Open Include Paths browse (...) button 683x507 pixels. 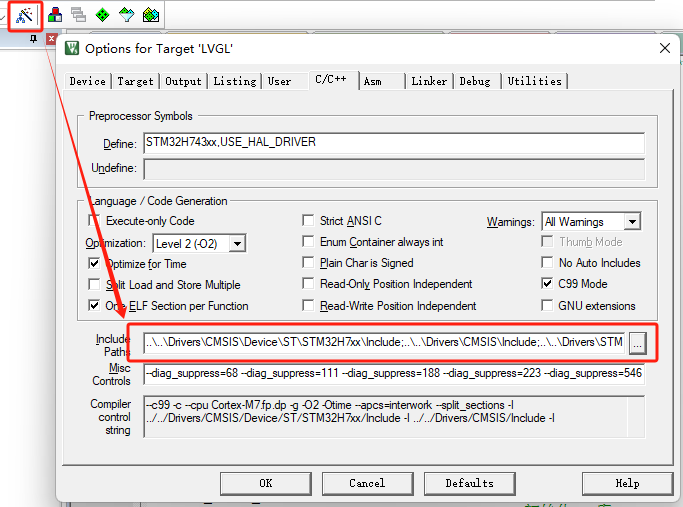637,343
